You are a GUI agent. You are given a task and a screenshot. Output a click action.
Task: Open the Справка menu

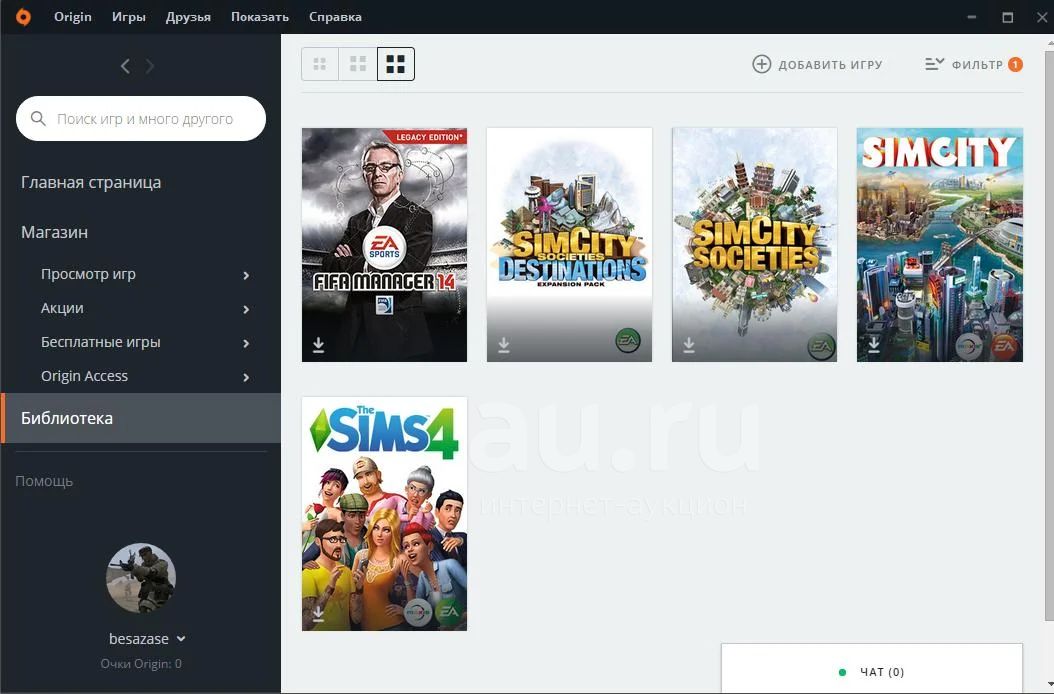coord(335,17)
